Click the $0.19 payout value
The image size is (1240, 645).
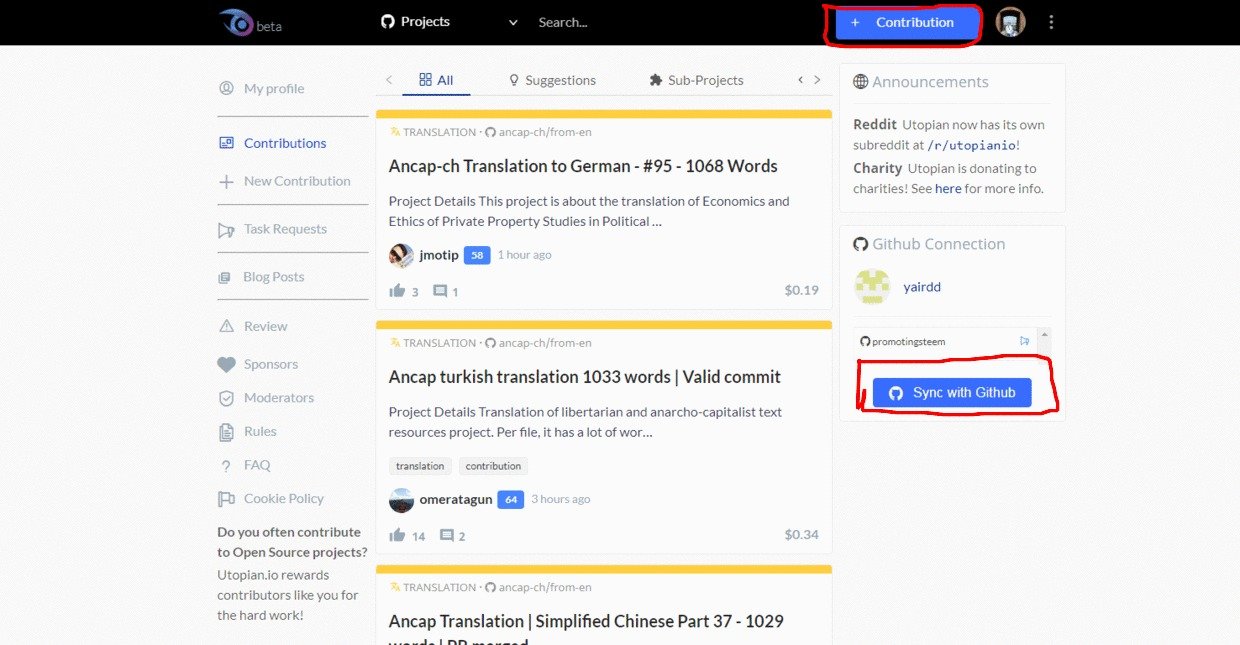[x=802, y=291]
